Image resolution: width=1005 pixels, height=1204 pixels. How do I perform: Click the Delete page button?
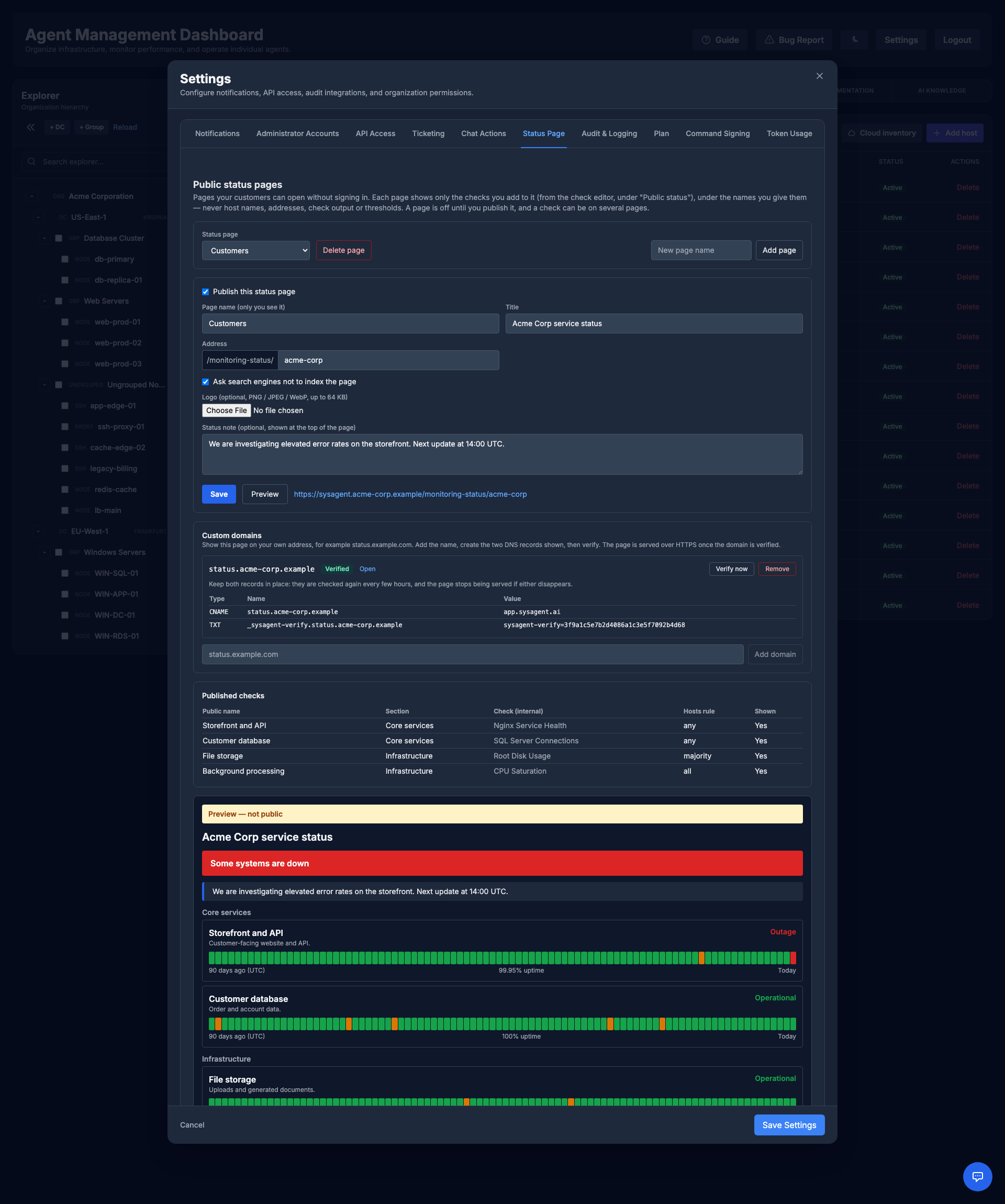click(343, 251)
